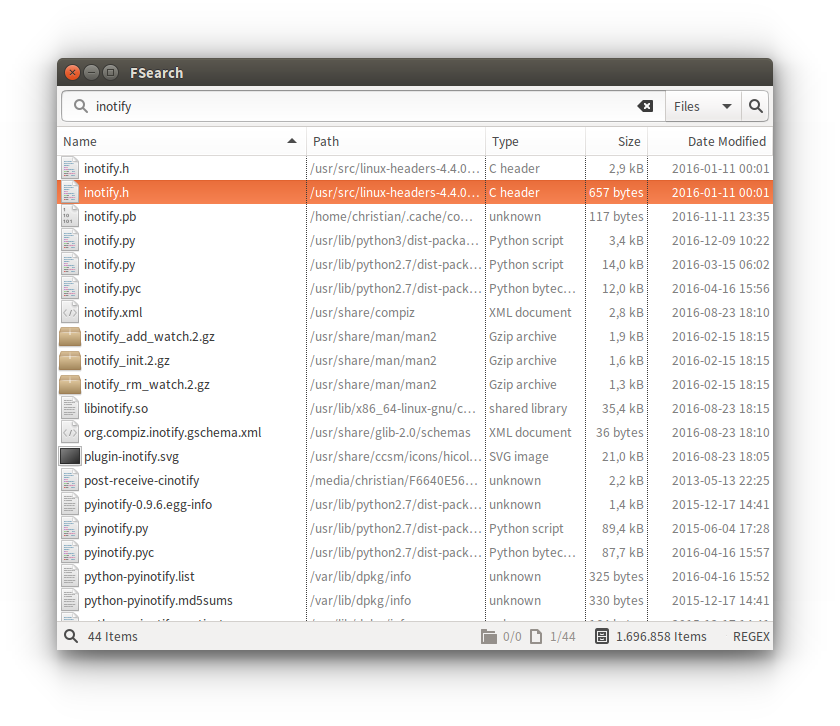Click the 44 Items status label
The image size is (840, 726).
112,637
